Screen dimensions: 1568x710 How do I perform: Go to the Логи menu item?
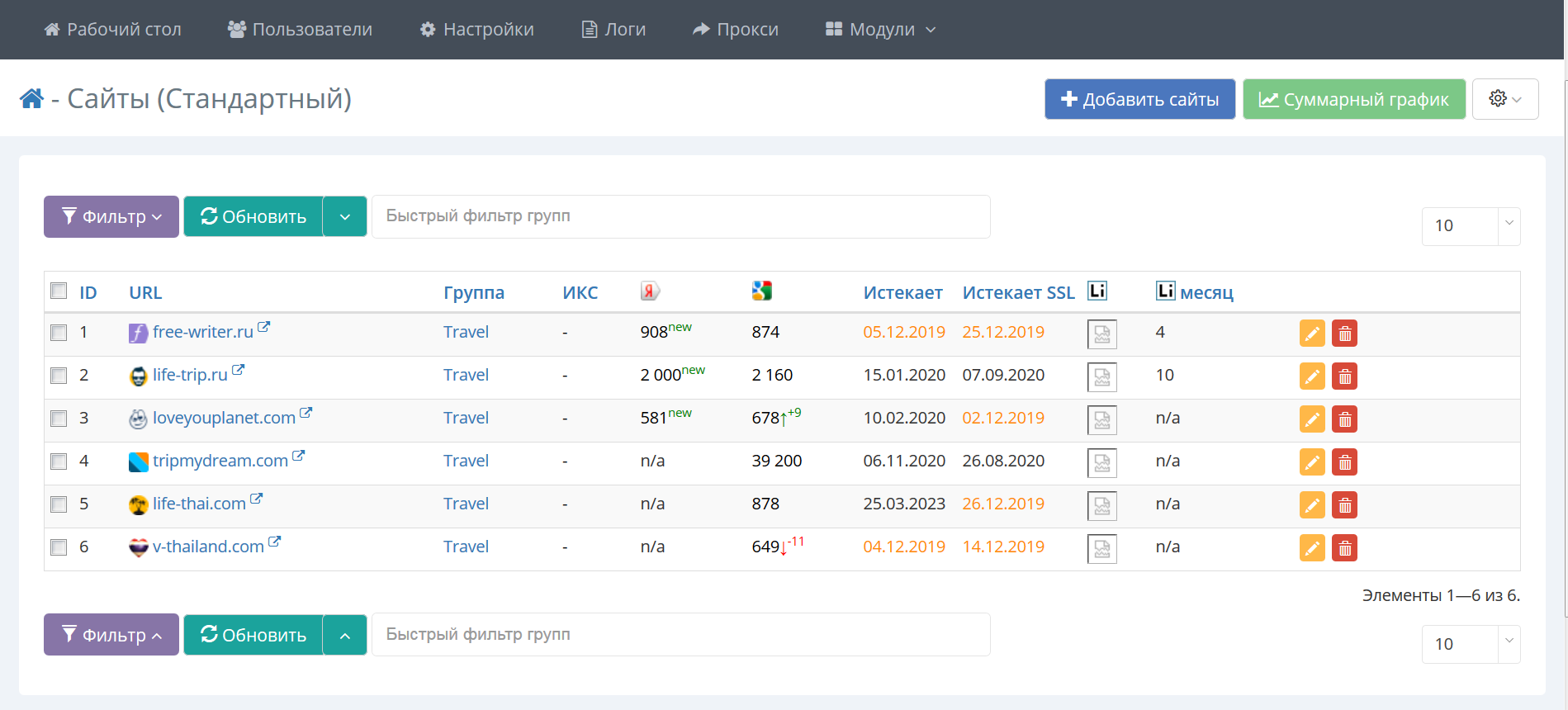613,30
